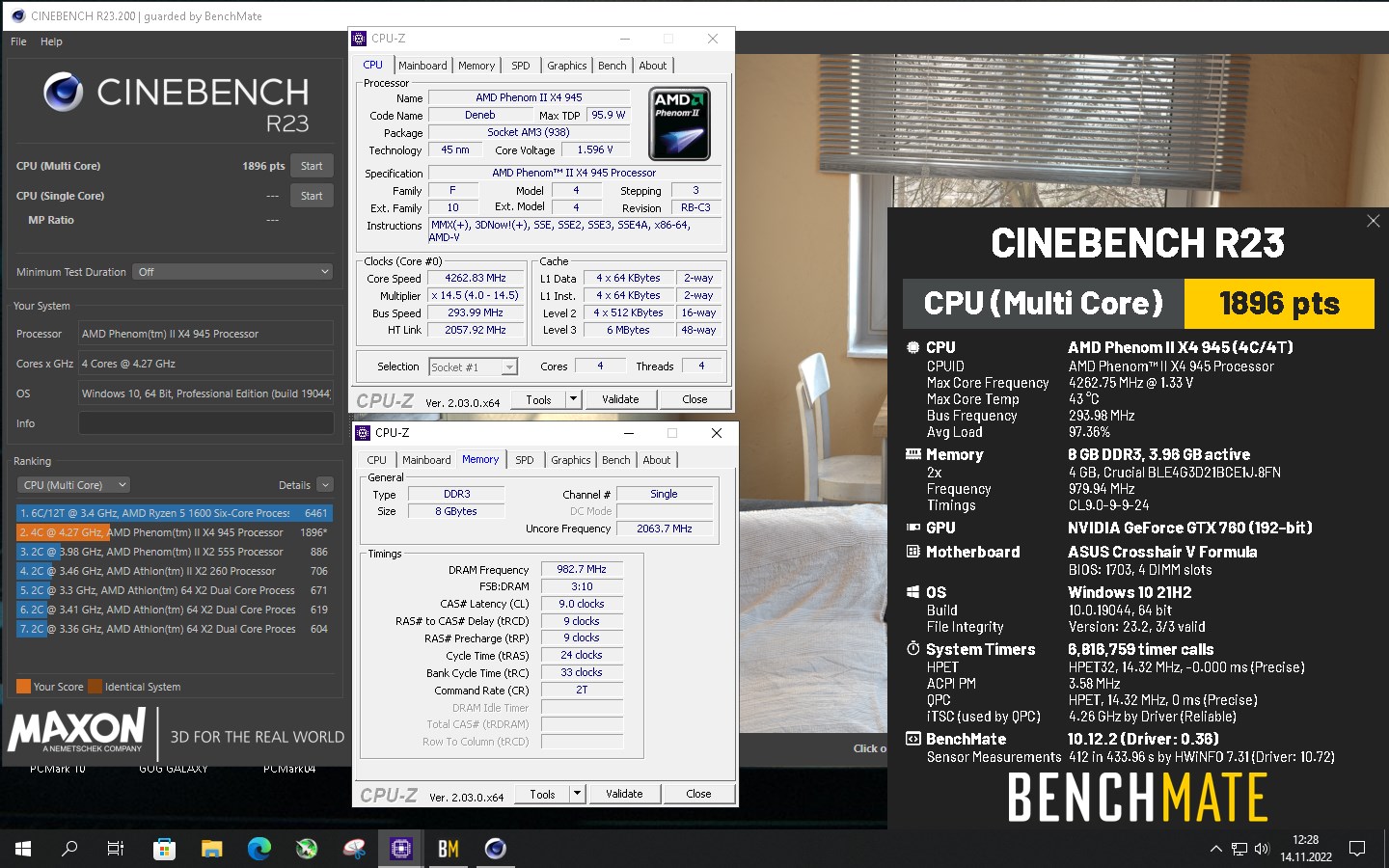This screenshot has width=1389, height=868.
Task: Click the Info input field
Action: tap(205, 423)
